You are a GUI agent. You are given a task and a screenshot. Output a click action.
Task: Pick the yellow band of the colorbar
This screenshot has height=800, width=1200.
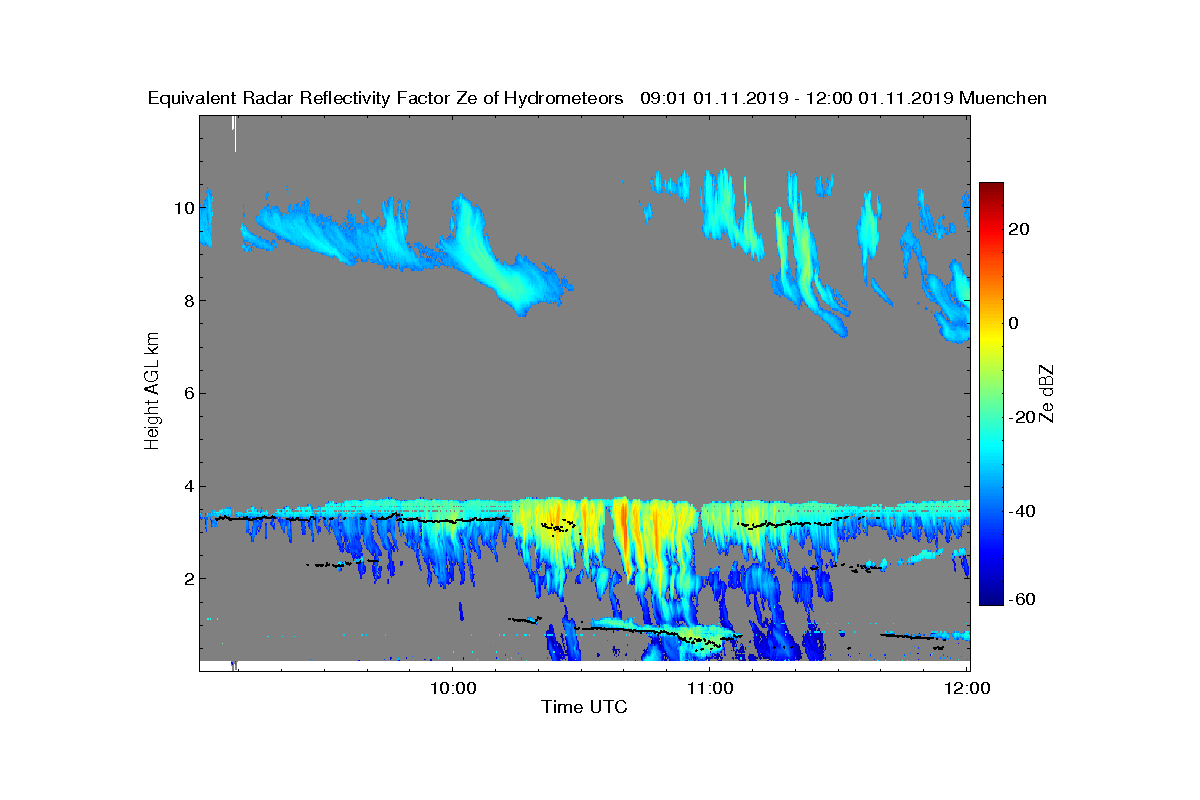(991, 335)
